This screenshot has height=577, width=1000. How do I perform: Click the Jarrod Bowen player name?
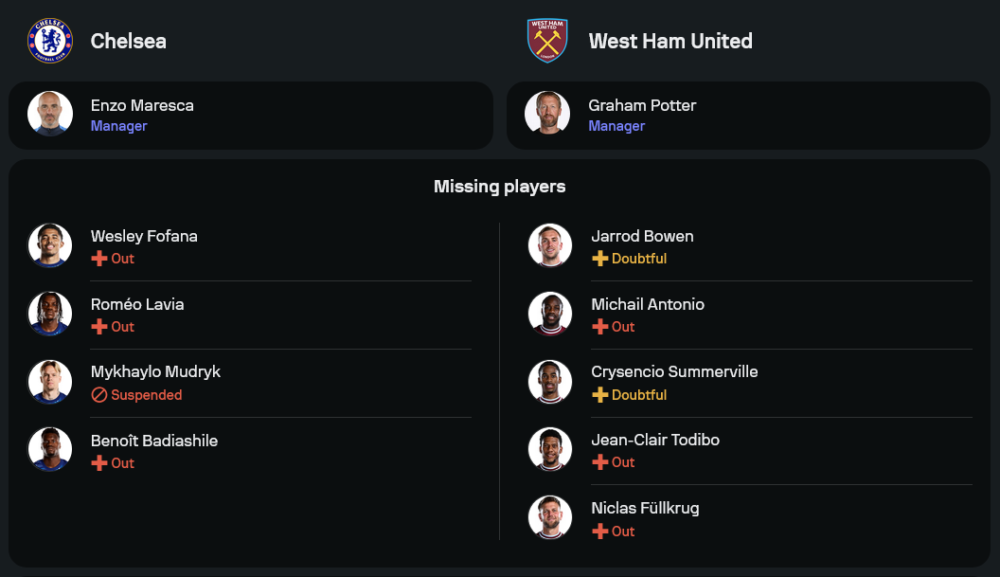(x=642, y=236)
